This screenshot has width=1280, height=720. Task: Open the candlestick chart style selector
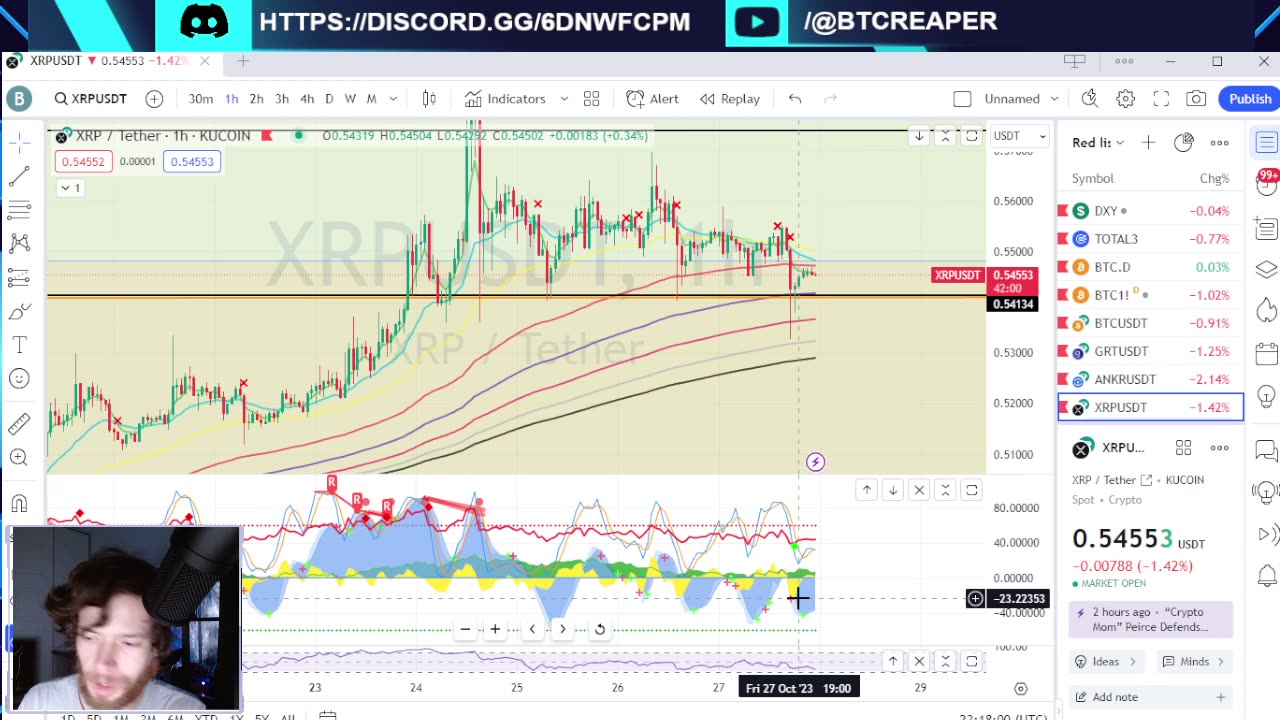(429, 98)
